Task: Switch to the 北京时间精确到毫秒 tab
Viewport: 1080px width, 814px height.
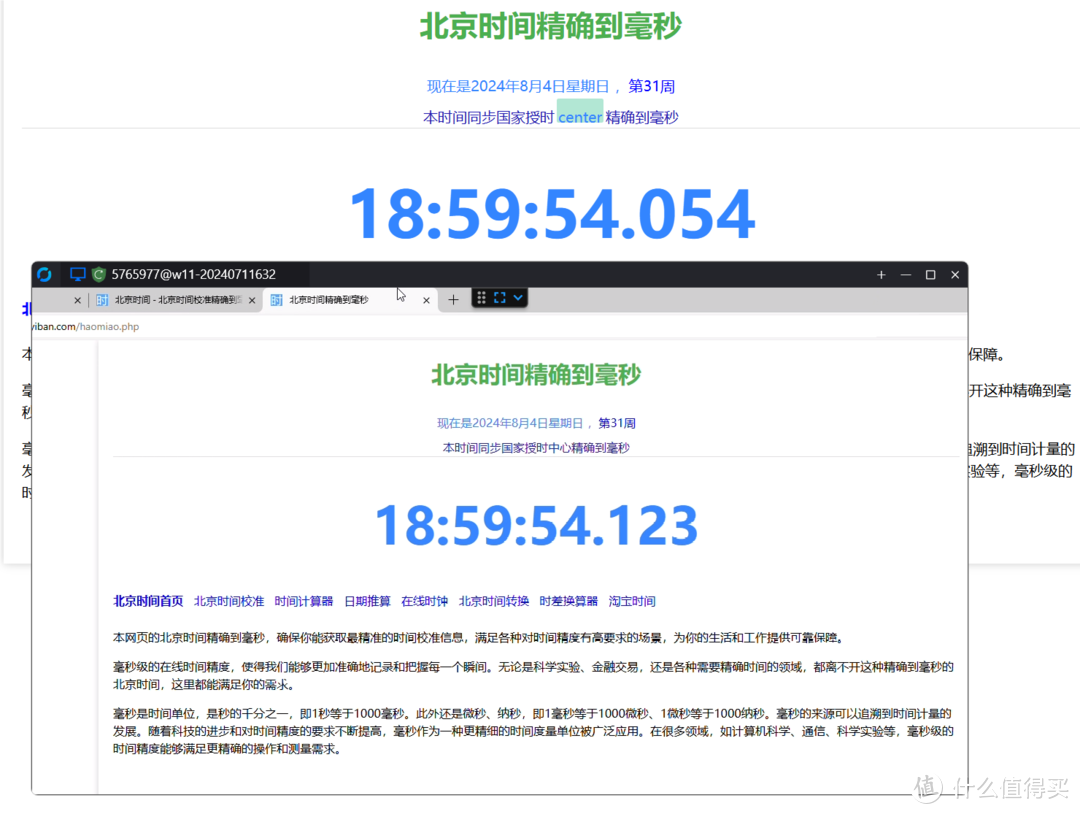Action: click(330, 298)
